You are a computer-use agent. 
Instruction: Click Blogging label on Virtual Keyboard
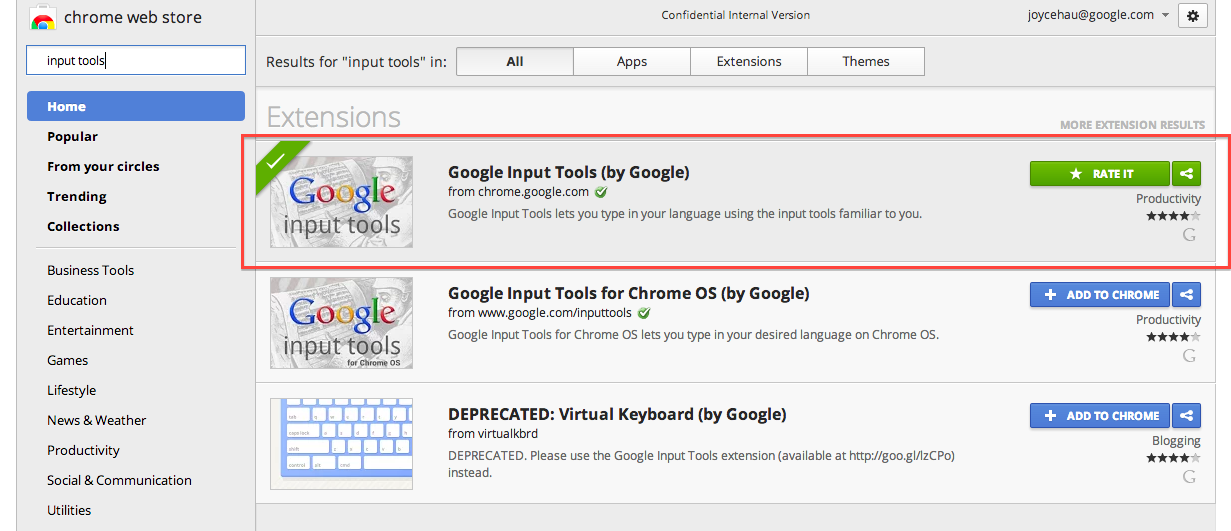click(x=1176, y=441)
